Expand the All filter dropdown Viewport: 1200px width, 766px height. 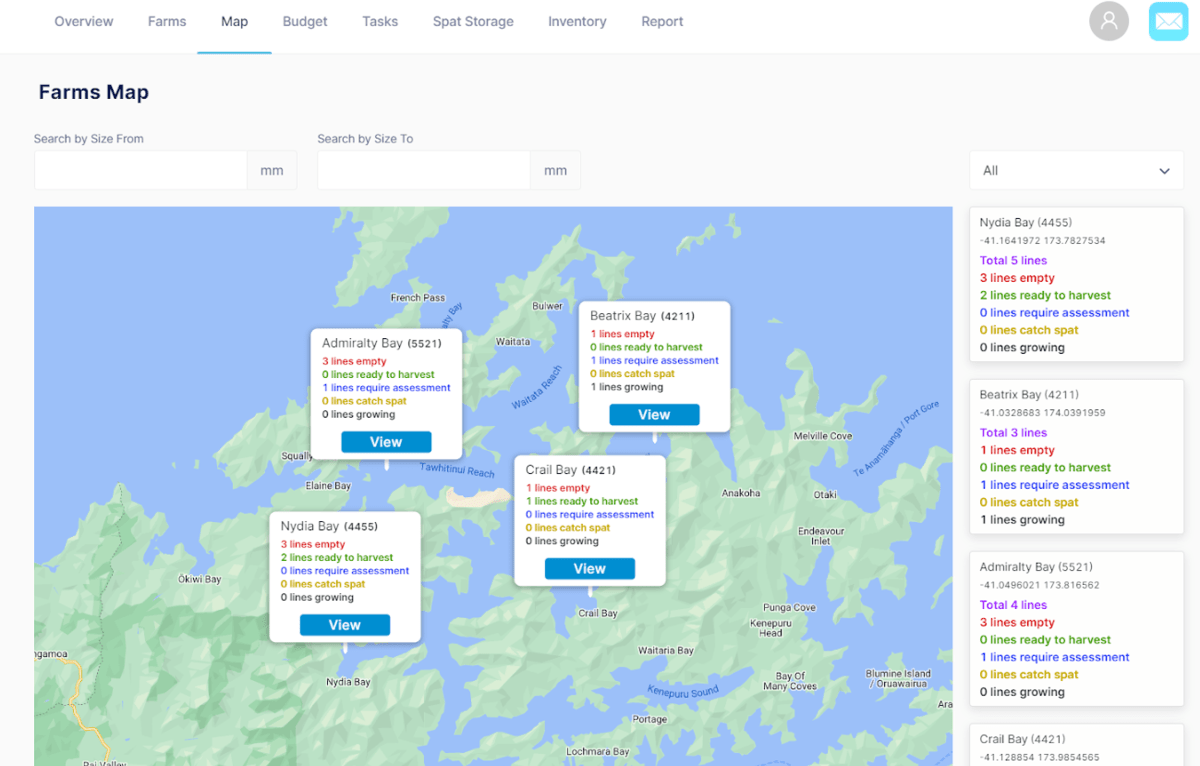(x=1076, y=170)
